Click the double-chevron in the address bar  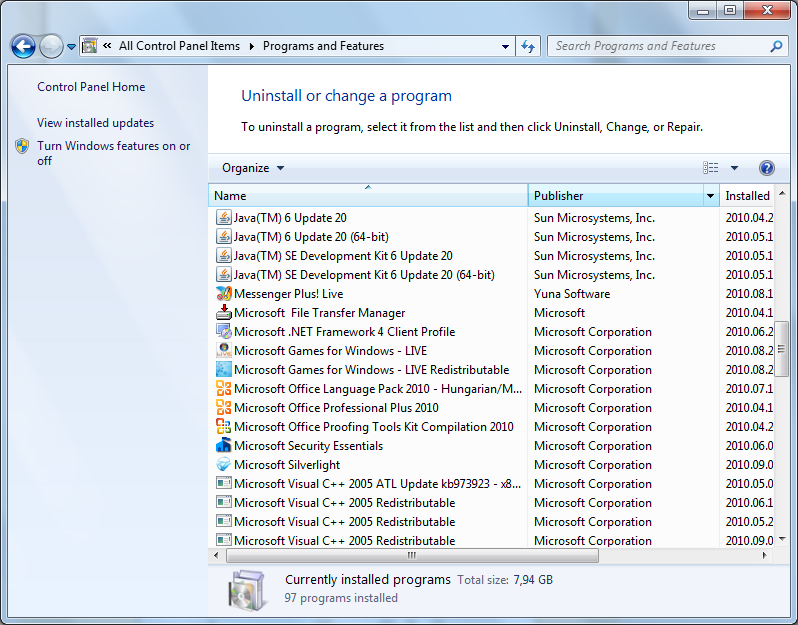(x=107, y=46)
